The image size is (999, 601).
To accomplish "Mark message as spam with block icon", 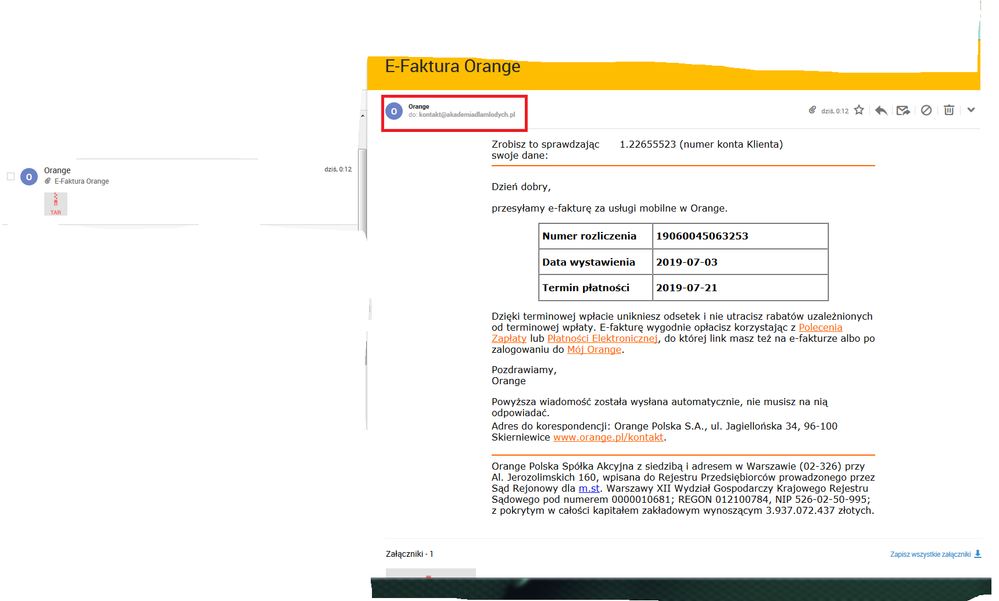I will [926, 110].
